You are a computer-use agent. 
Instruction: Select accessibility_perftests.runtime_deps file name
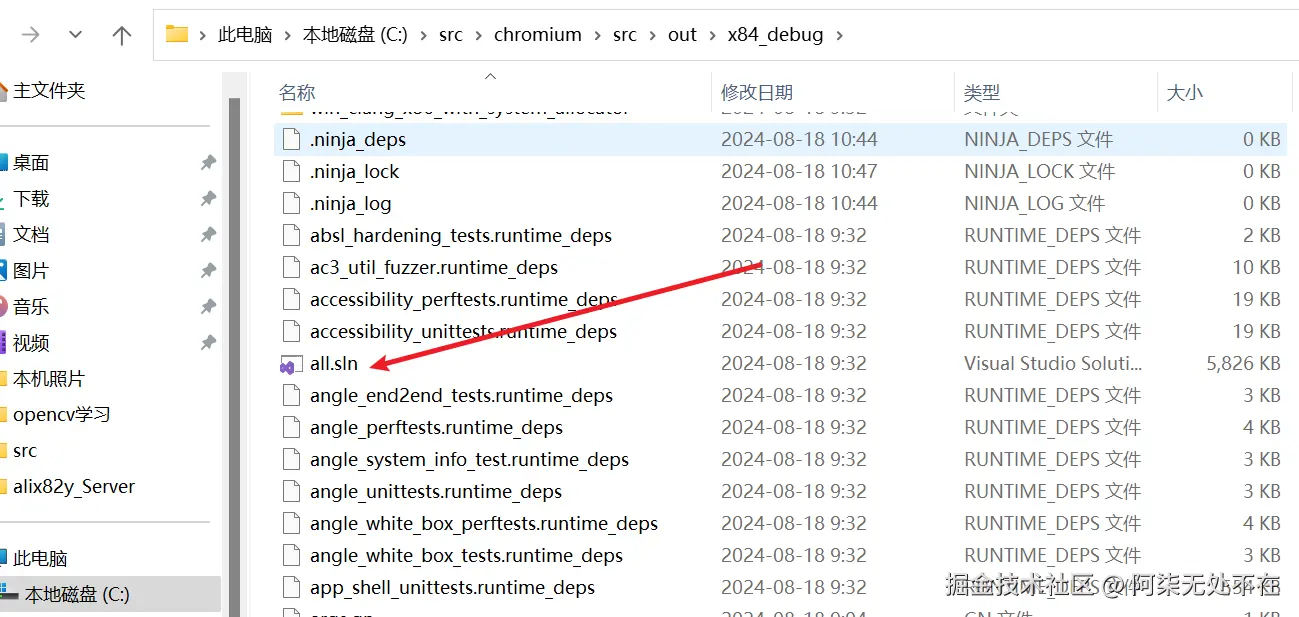(x=464, y=300)
